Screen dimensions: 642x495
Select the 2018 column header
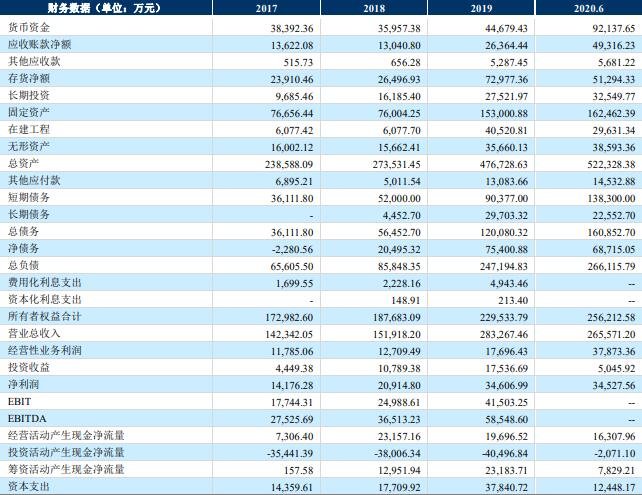pyautogui.click(x=374, y=8)
